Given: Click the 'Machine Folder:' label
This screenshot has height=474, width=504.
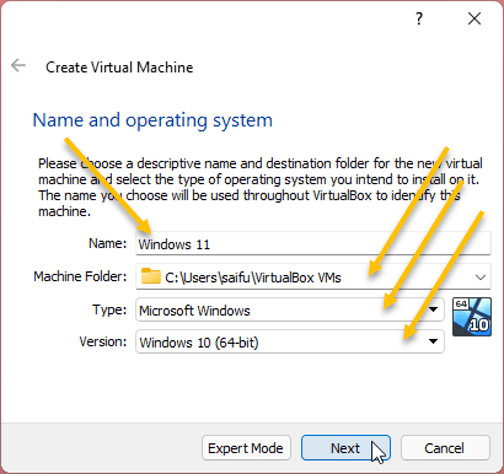Looking at the screenshot, I should click(x=80, y=276).
